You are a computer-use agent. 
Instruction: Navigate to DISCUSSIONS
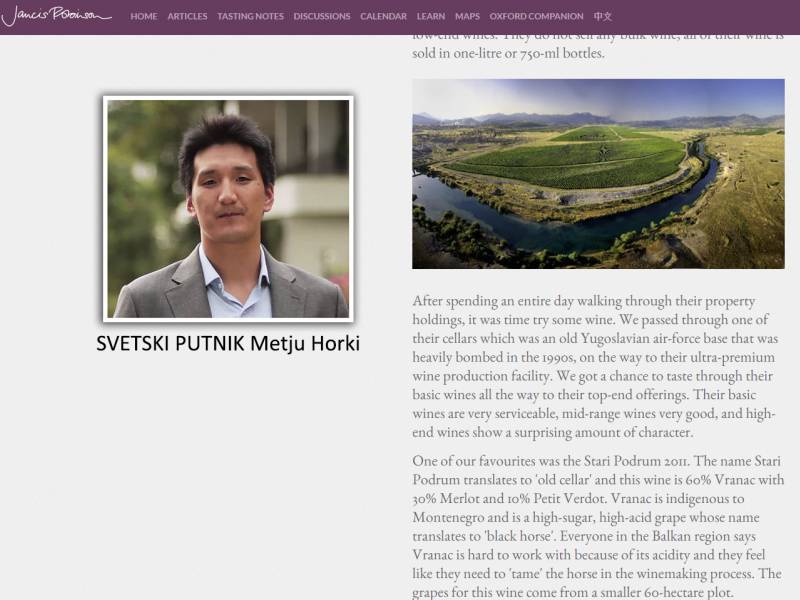[x=322, y=17]
